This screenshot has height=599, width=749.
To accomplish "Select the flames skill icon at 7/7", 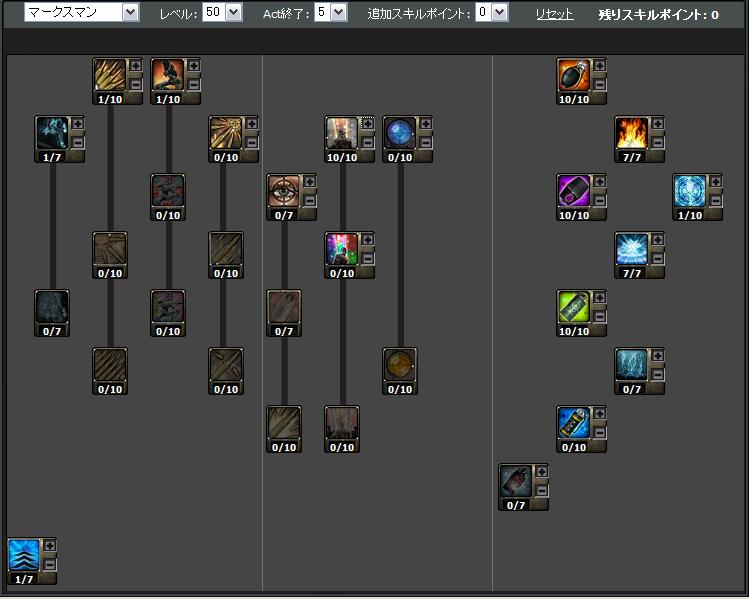I will click(x=632, y=133).
